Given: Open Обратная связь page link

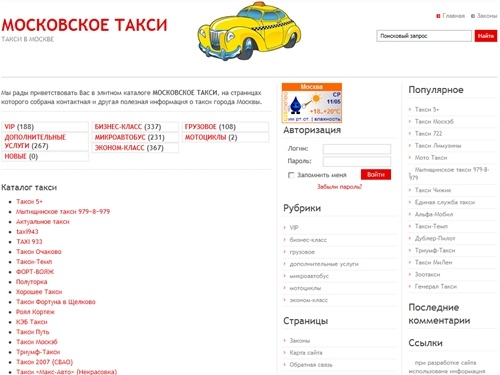Looking at the screenshot, I should tap(311, 365).
